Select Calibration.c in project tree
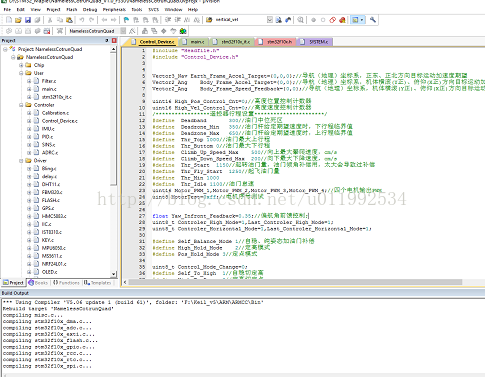 click(55, 113)
